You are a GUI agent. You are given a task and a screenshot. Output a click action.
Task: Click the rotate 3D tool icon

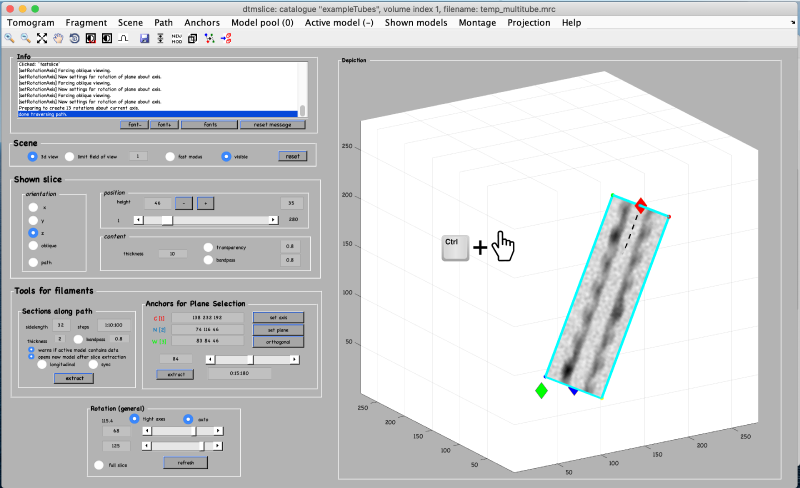73,38
